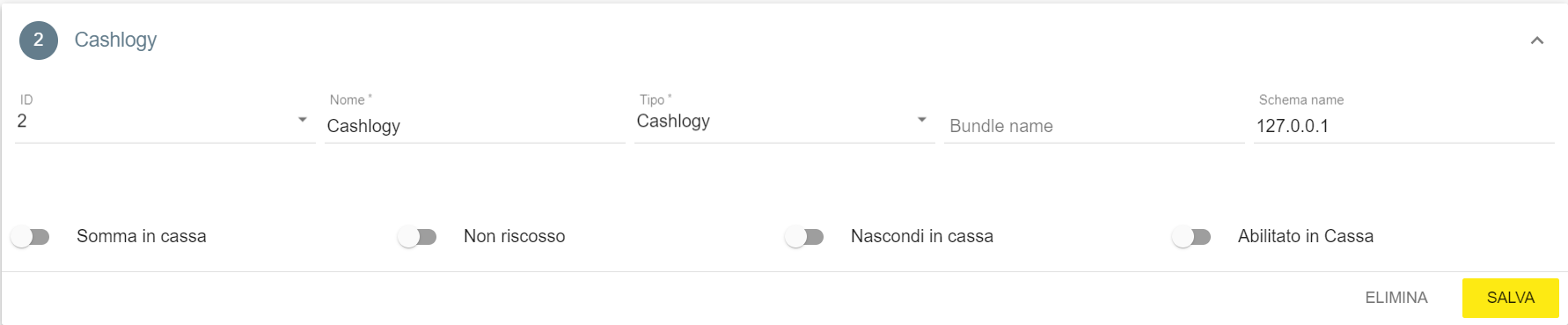Delete the entry with the ELIMINA button
1568x325 pixels.
pos(1396,298)
